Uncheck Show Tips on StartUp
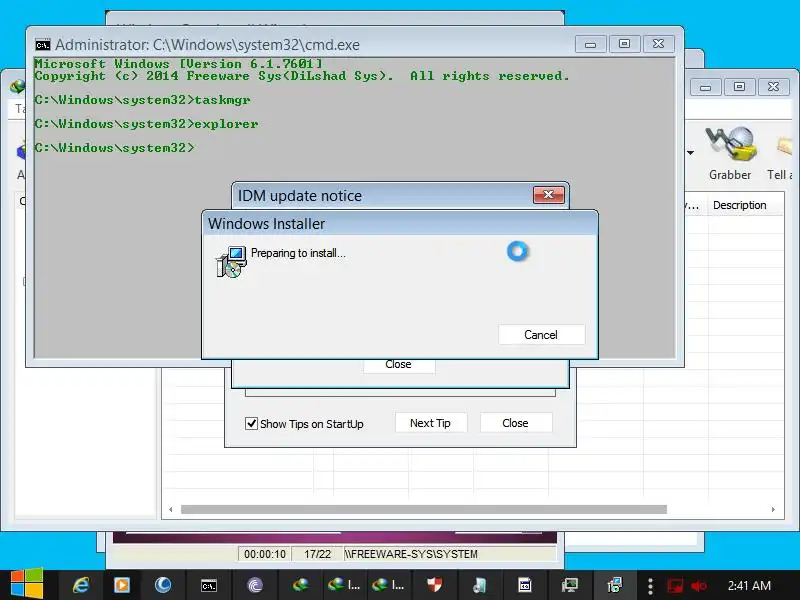Screen dimensions: 800x600 point(252,423)
